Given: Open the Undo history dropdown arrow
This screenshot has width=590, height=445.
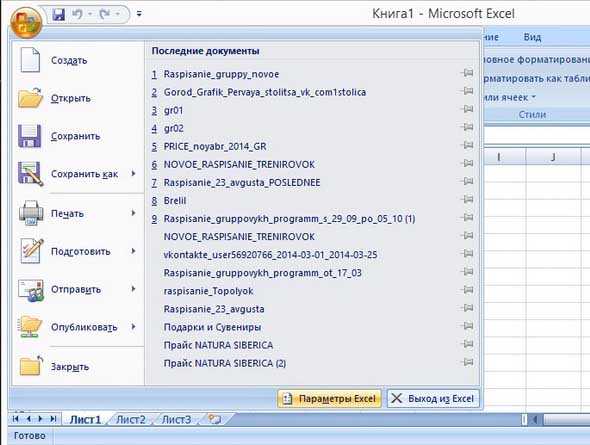Looking at the screenshot, I should coord(90,14).
